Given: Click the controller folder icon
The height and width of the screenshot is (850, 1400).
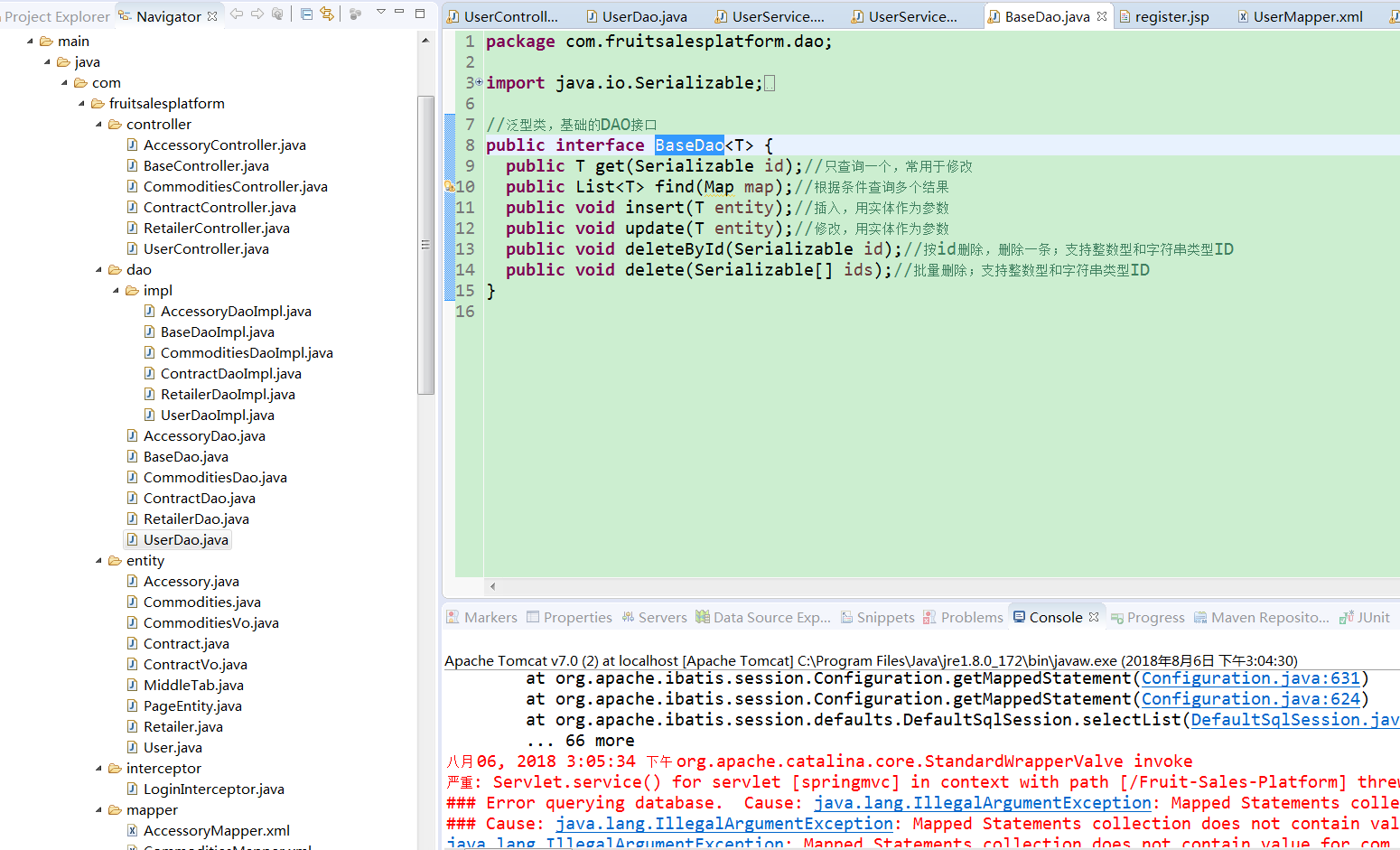Looking at the screenshot, I should point(115,125).
